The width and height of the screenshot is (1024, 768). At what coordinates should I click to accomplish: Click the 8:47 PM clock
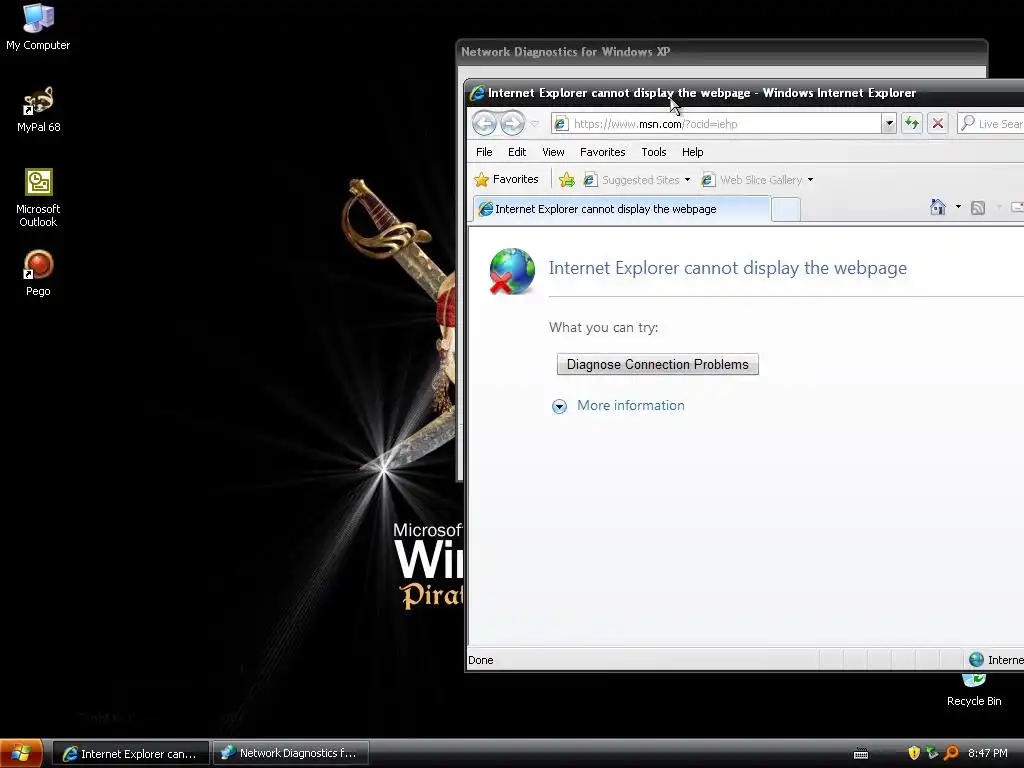tap(987, 754)
